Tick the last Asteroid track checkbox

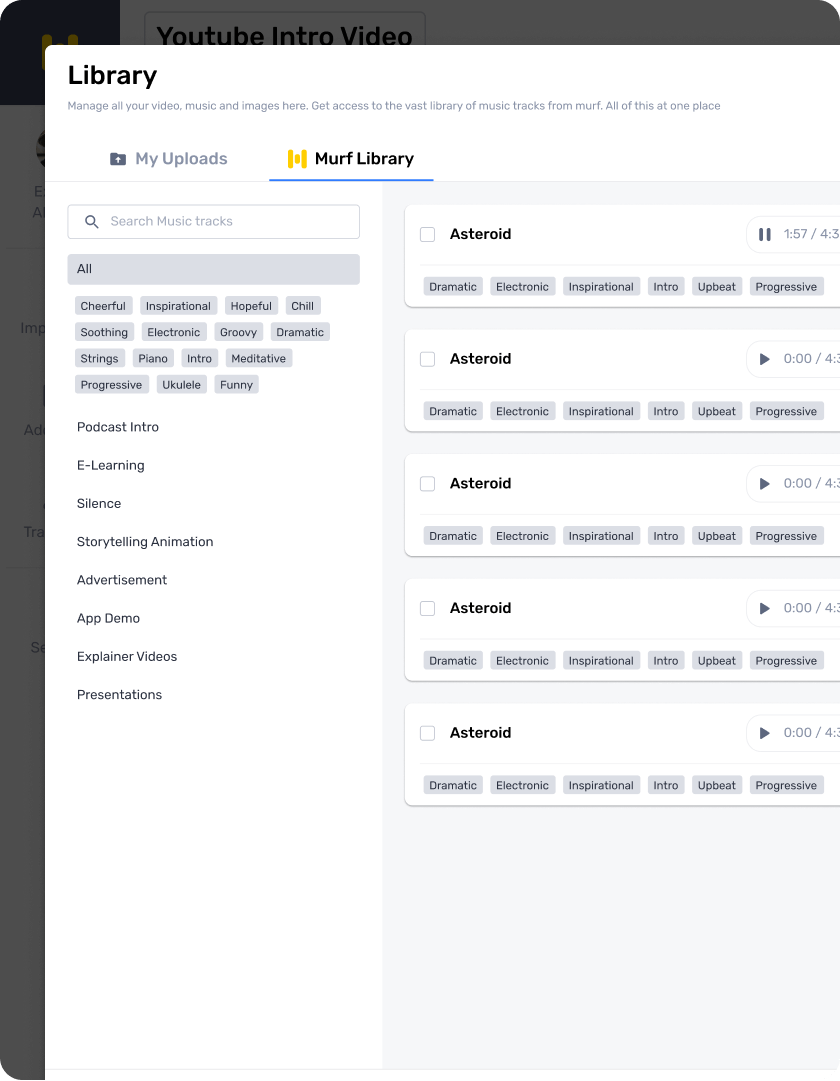pos(428,733)
